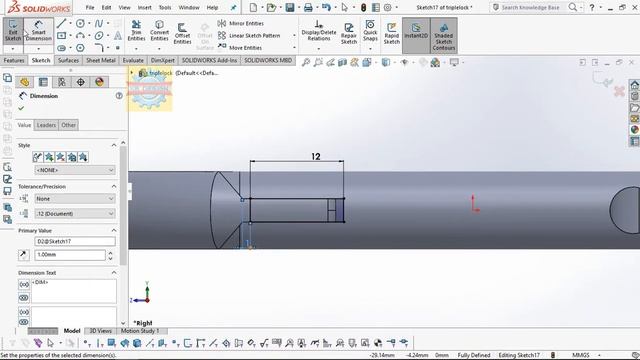Open the PropertyManager tab
640x360 pixels.
click(x=43, y=82)
